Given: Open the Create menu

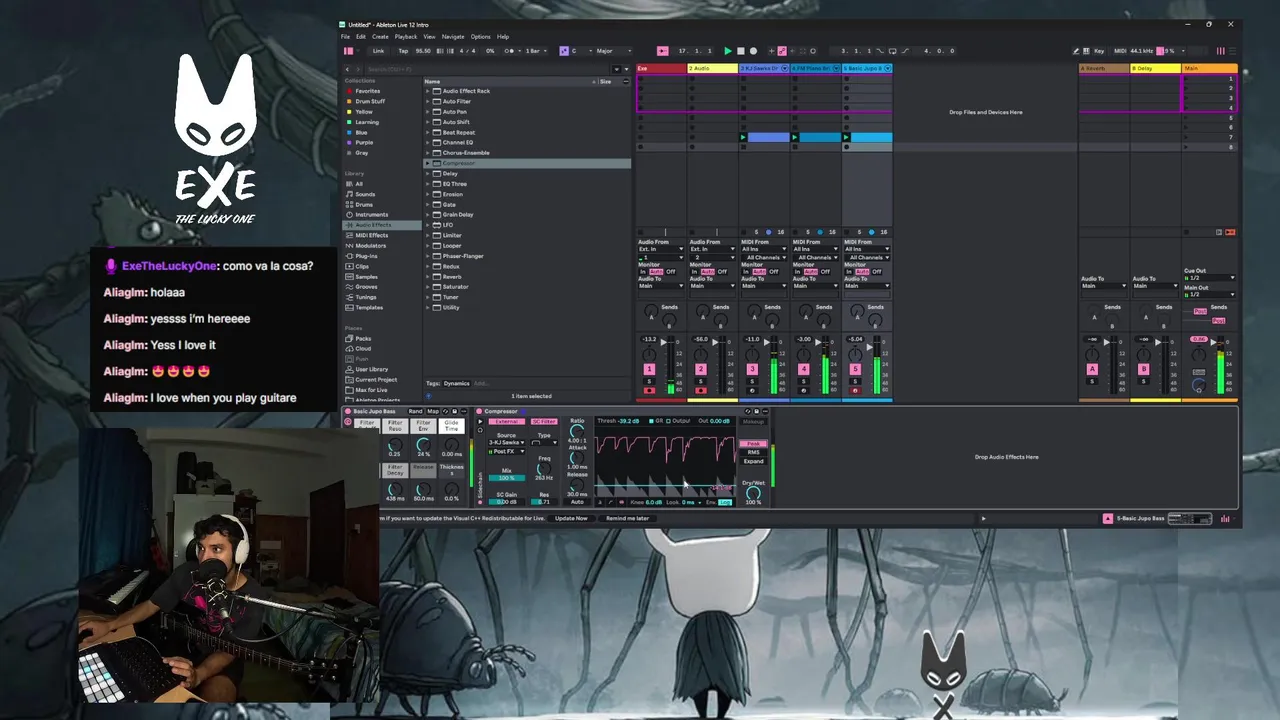Looking at the screenshot, I should (380, 37).
